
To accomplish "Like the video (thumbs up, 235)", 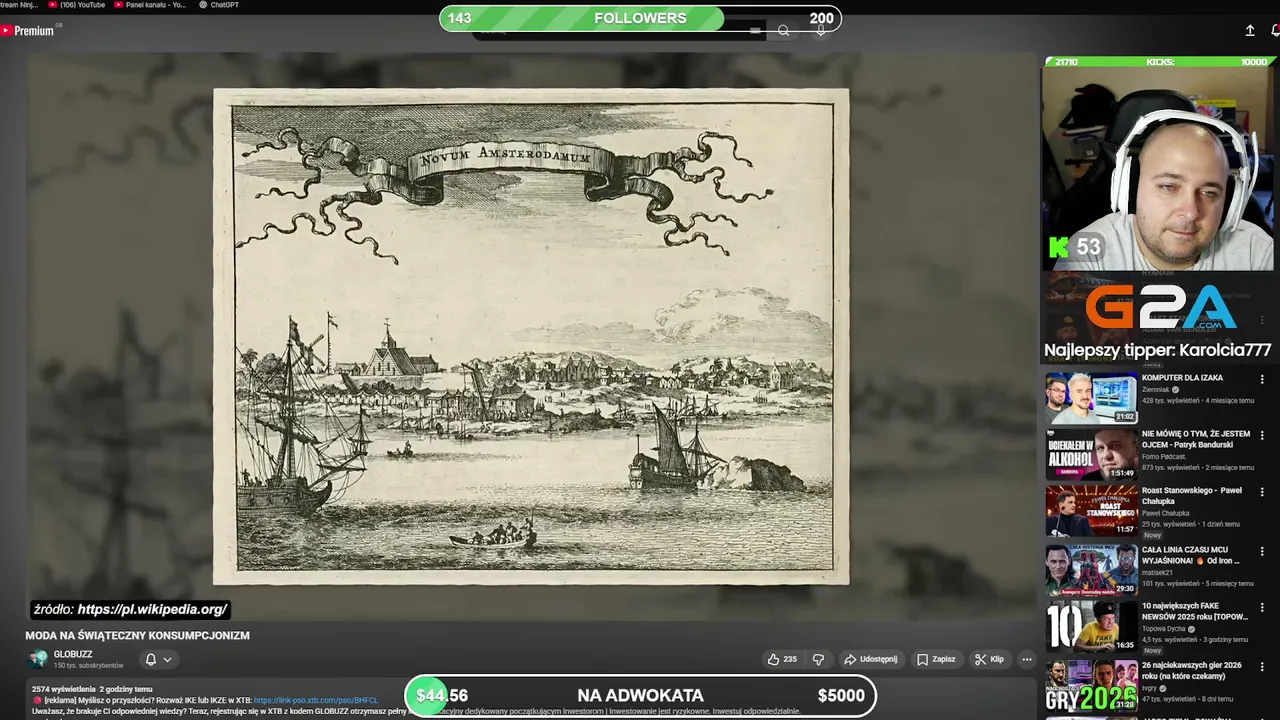I will [782, 659].
